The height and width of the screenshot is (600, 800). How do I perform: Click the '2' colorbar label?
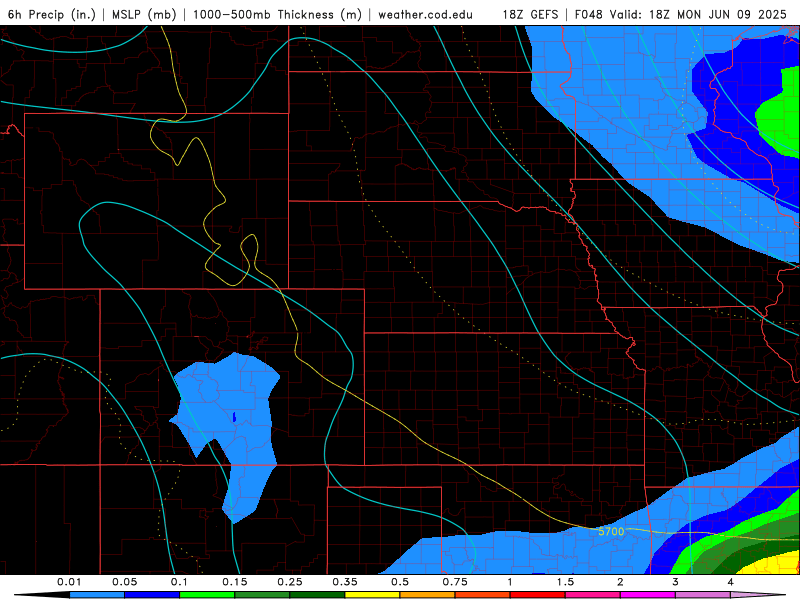620,582
